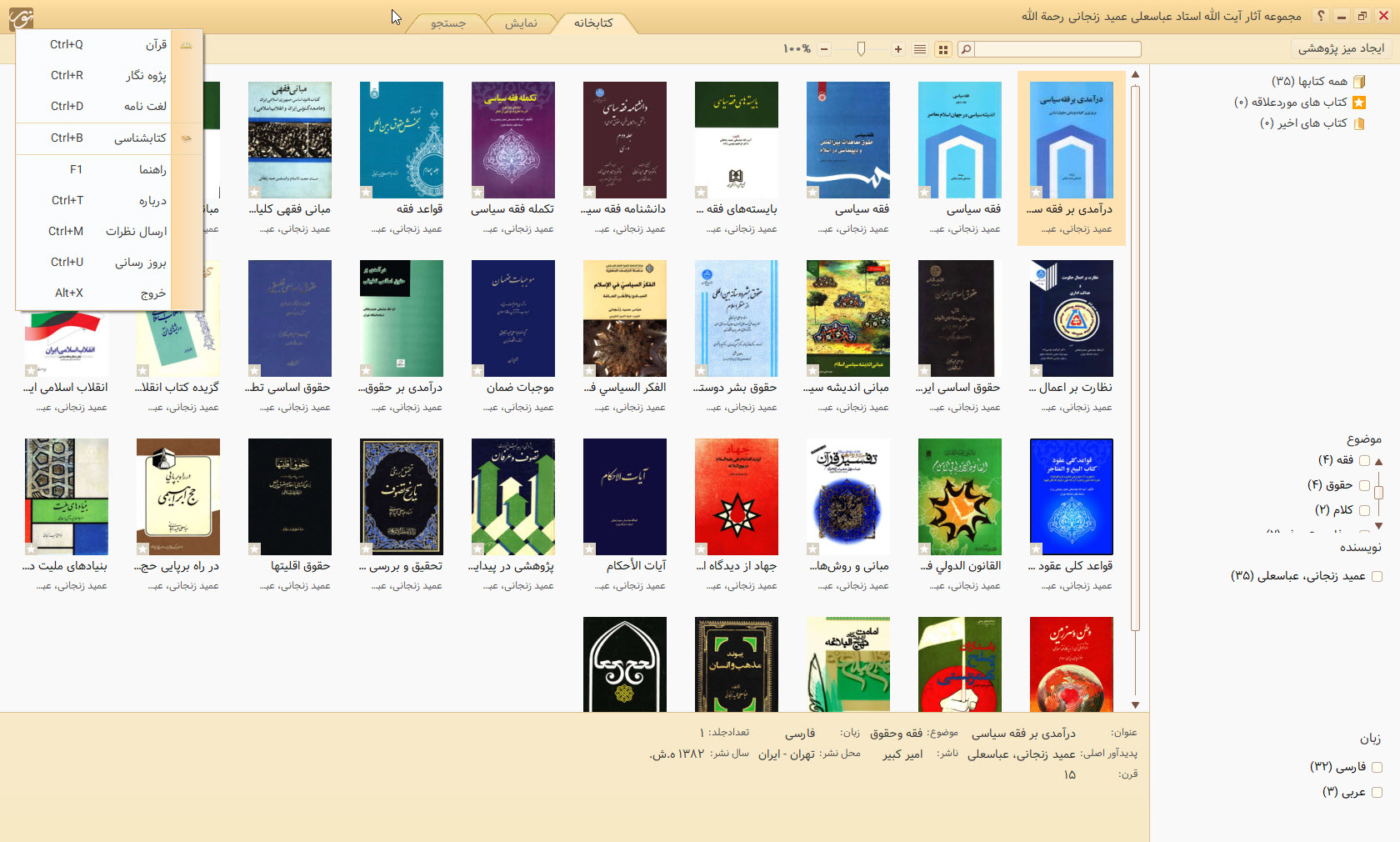This screenshot has width=1400, height=842.
Task: Check the فقه subject filter checkbox
Action: pos(1364,460)
